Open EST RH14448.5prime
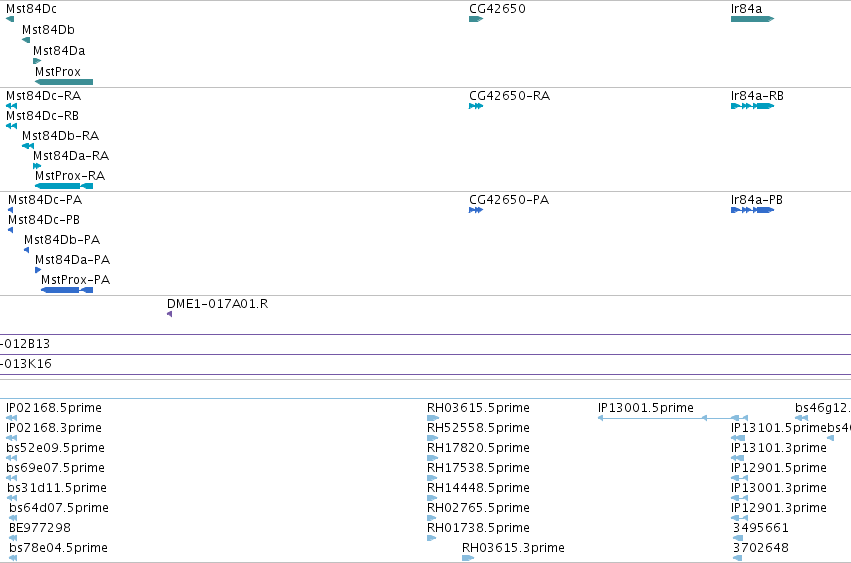Image resolution: width=851 pixels, height=563 pixels. pos(479,488)
